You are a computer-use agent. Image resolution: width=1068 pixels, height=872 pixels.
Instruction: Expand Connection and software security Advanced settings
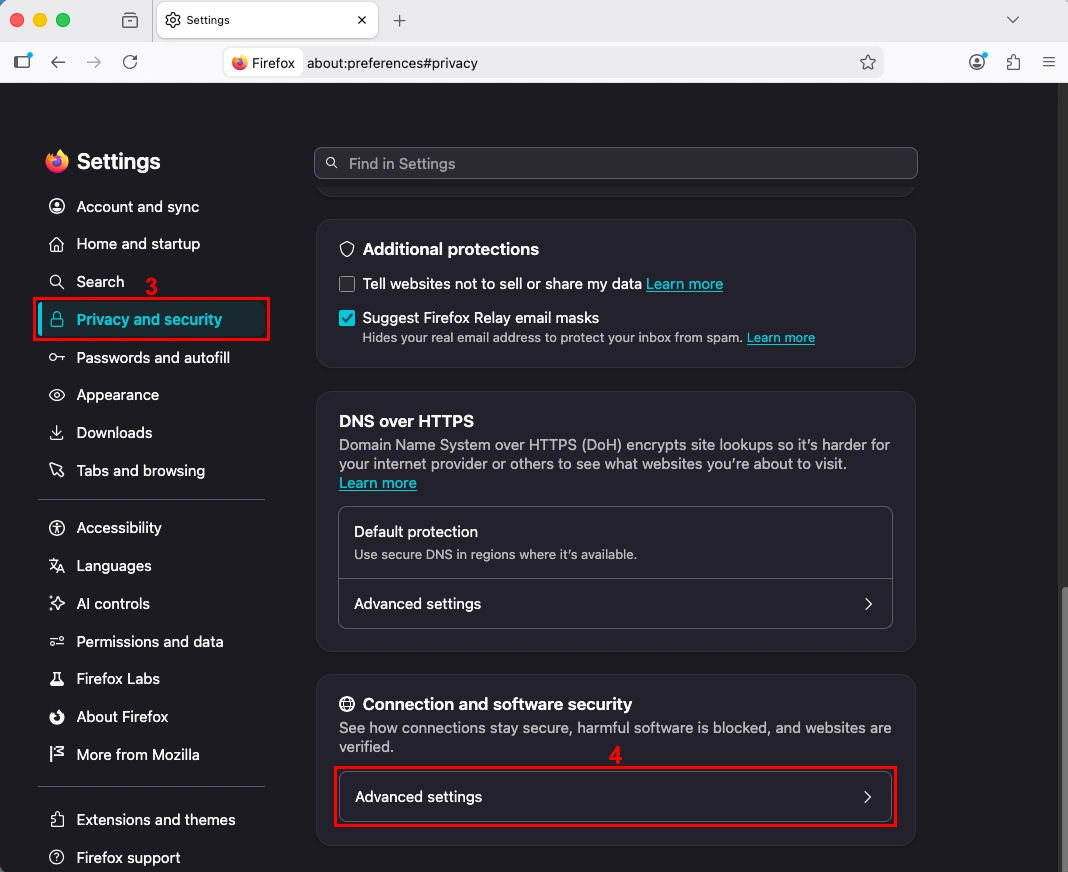coord(616,797)
